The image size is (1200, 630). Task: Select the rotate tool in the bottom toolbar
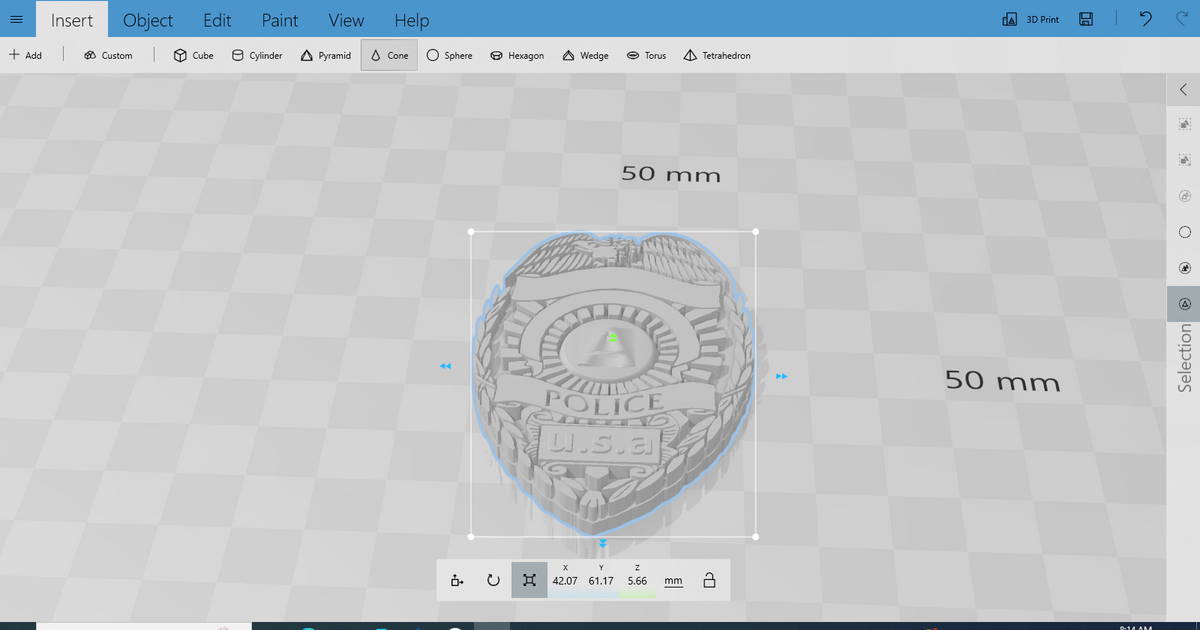tap(493, 579)
